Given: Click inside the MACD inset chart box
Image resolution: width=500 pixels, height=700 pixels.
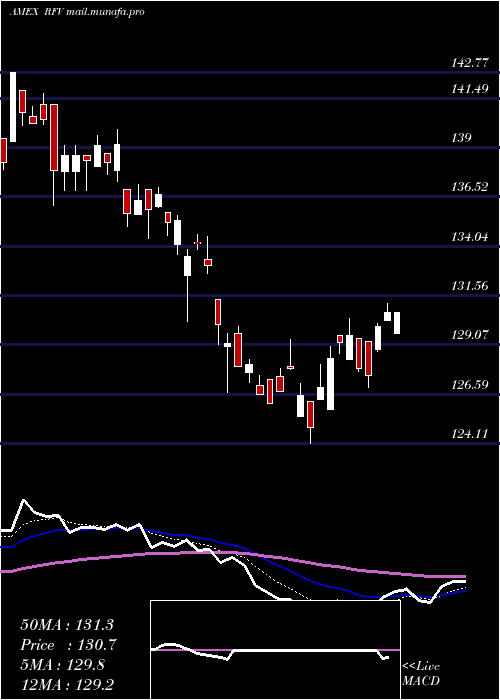Looking at the screenshot, I should (275, 650).
